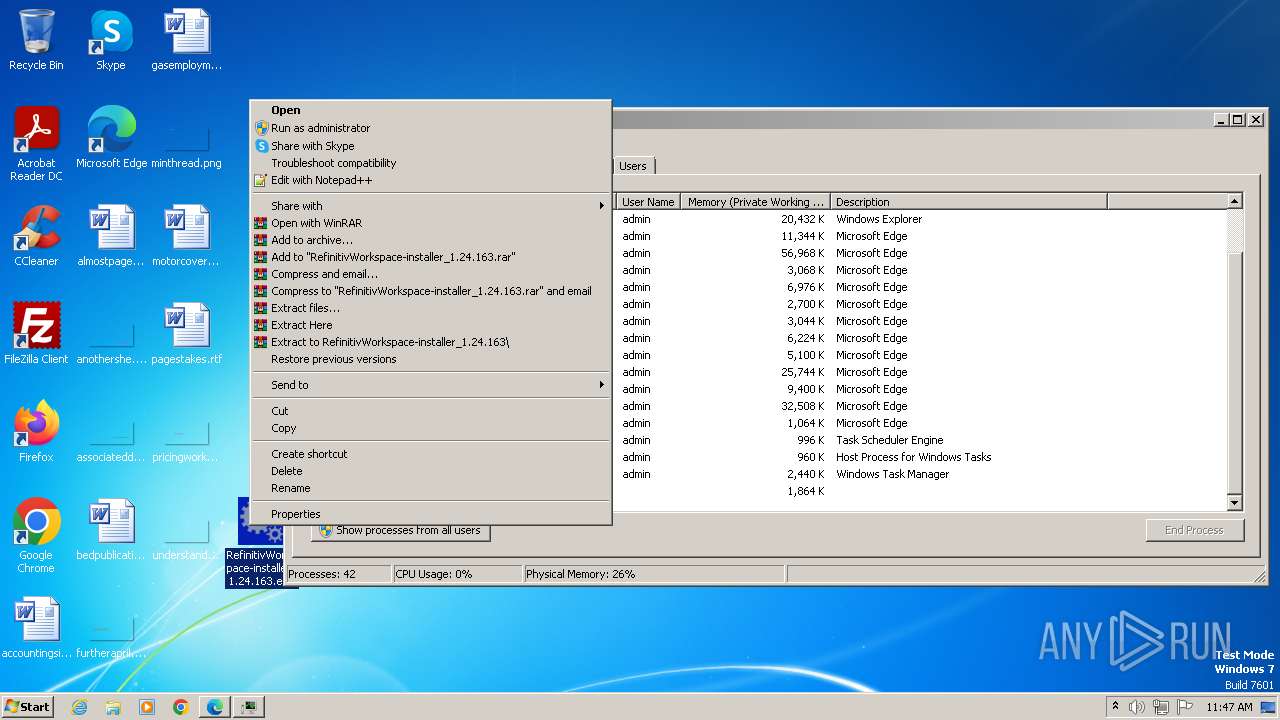The width and height of the screenshot is (1280, 720).
Task: Open Acrobat Reader DC shortcut
Action: [x=36, y=144]
